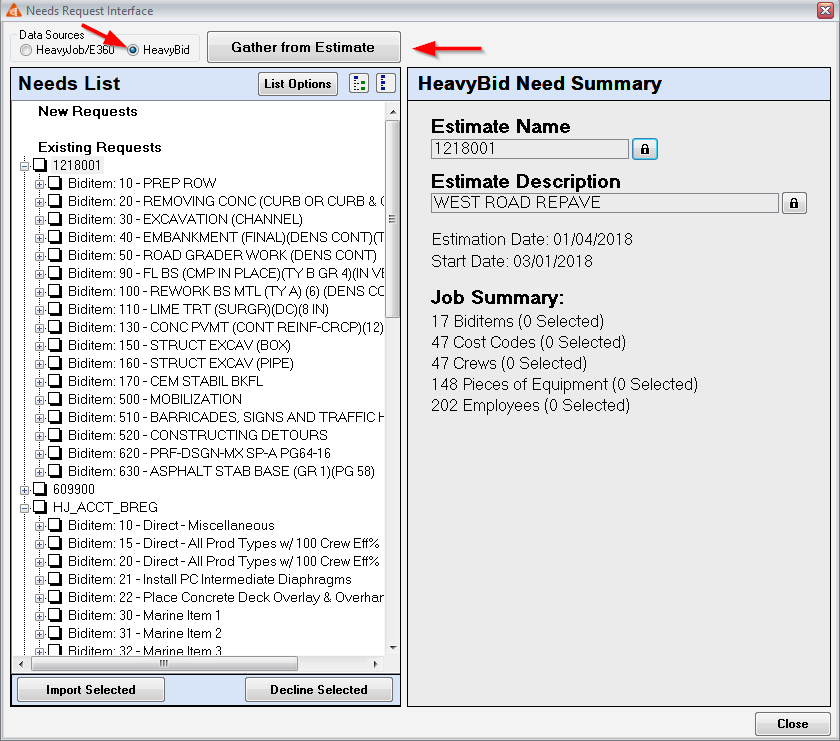Image resolution: width=840 pixels, height=741 pixels.
Task: Lock the Estimate Description field
Action: tap(794, 202)
